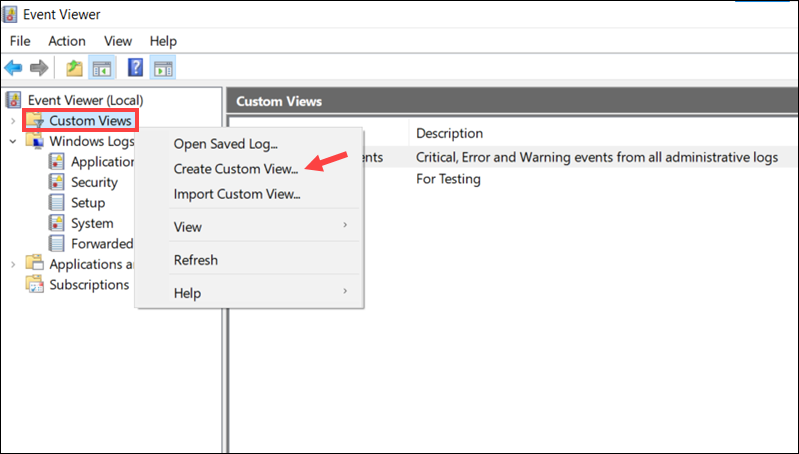Choose Create Custom View... from context menu
Screen dimensions: 799x454
pyautogui.click(x=250, y=169)
